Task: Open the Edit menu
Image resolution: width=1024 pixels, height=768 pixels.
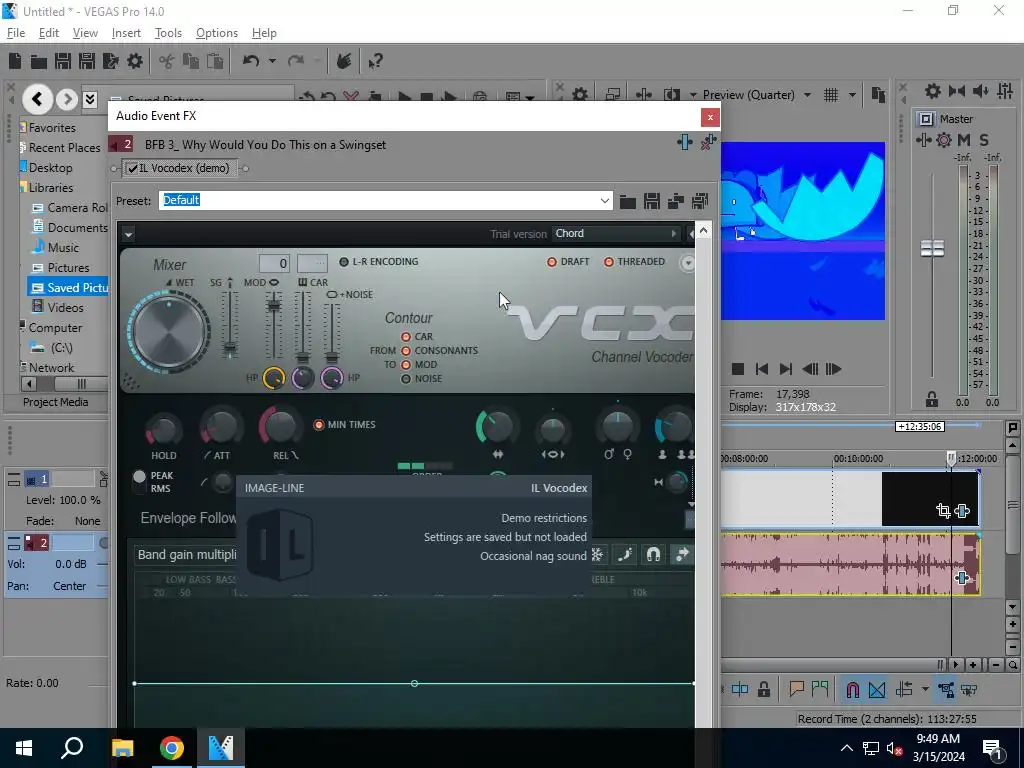Action: 49,33
